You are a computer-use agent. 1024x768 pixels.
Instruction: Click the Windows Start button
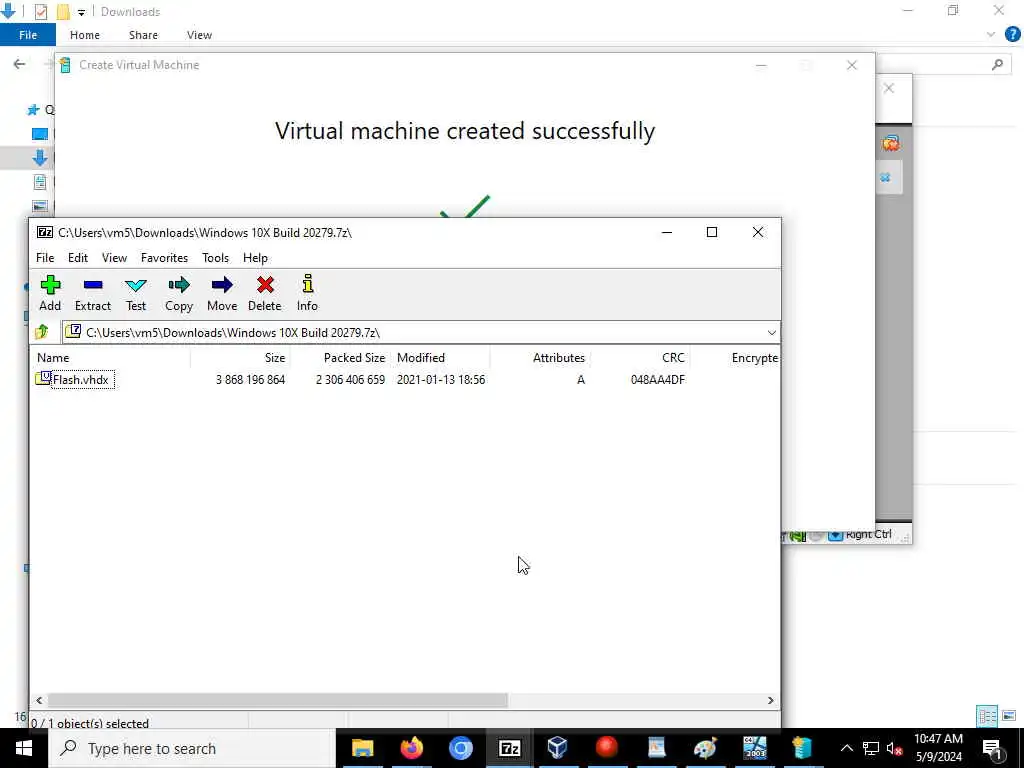click(24, 748)
